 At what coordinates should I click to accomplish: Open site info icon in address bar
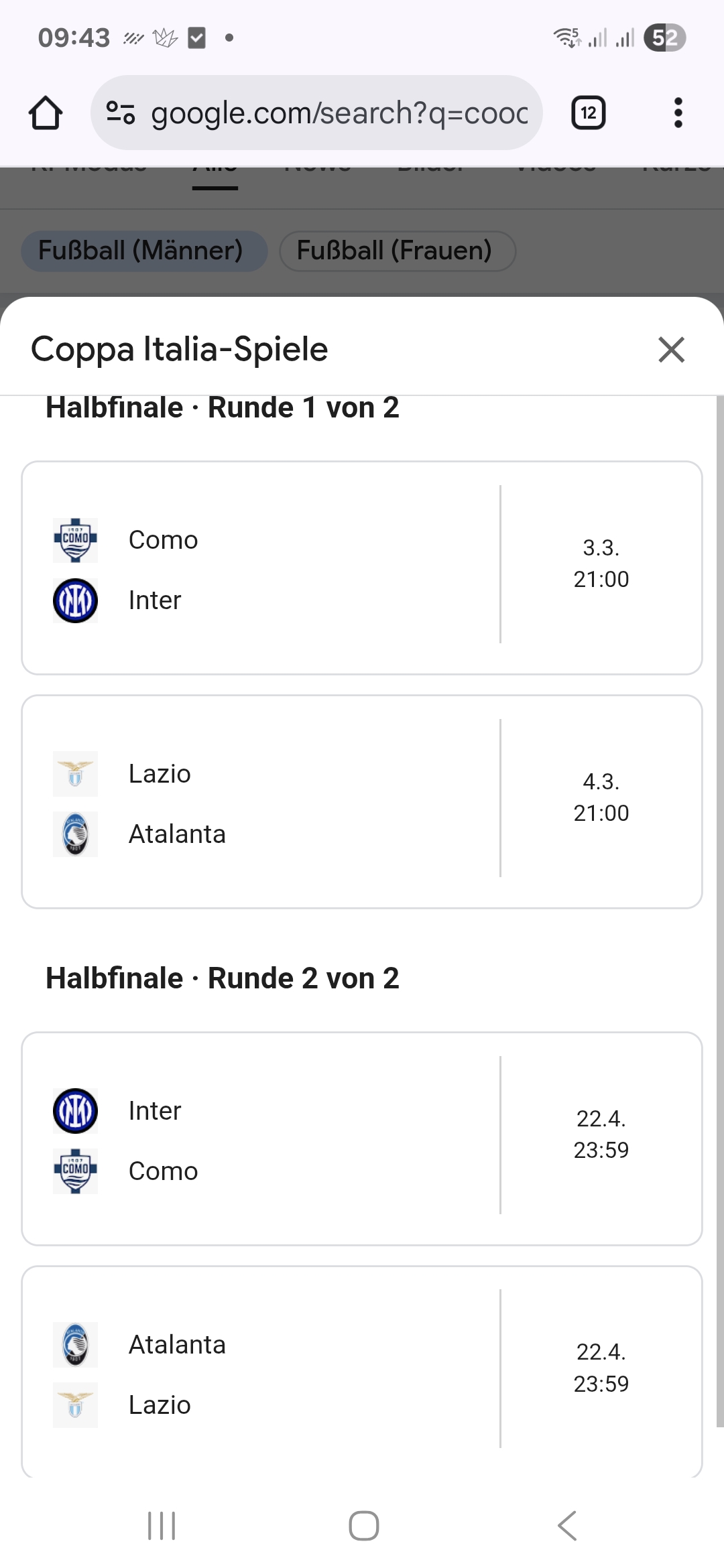click(x=121, y=113)
